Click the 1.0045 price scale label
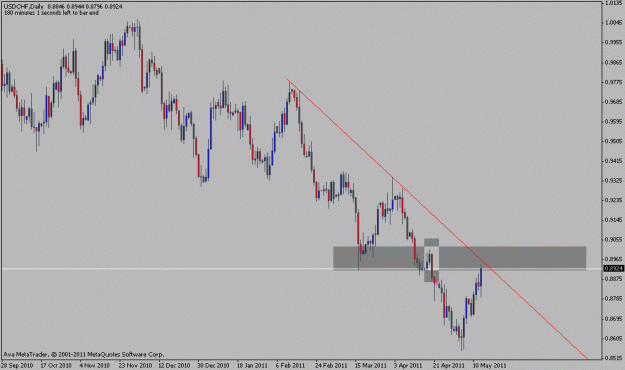 [614, 23]
